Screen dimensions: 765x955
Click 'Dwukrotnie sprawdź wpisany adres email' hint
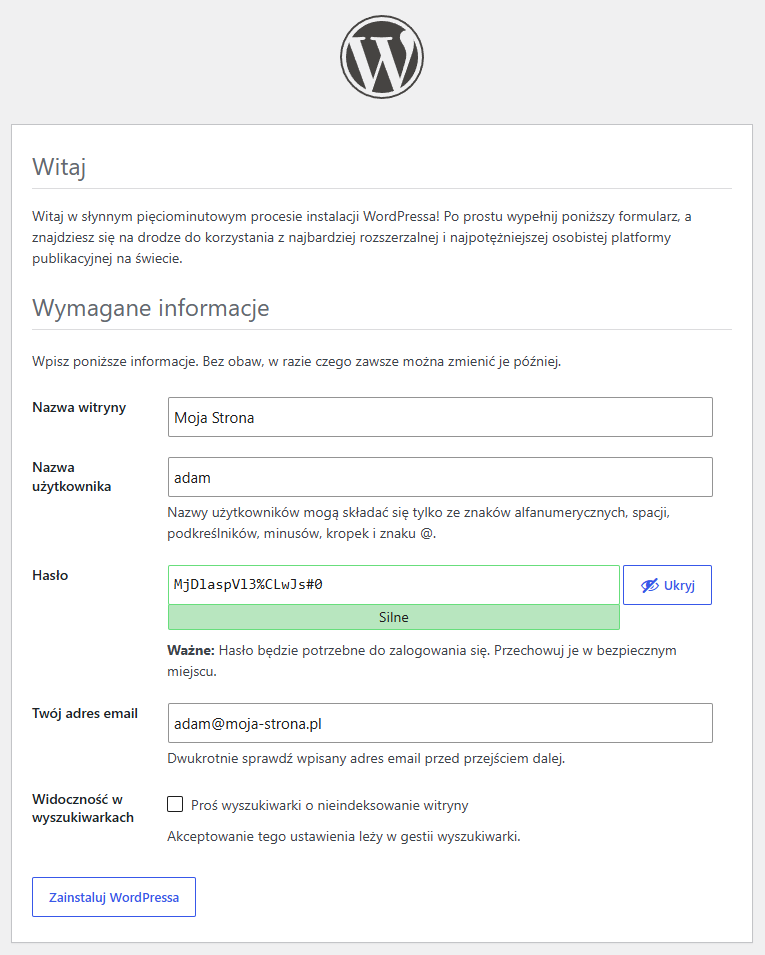point(366,759)
